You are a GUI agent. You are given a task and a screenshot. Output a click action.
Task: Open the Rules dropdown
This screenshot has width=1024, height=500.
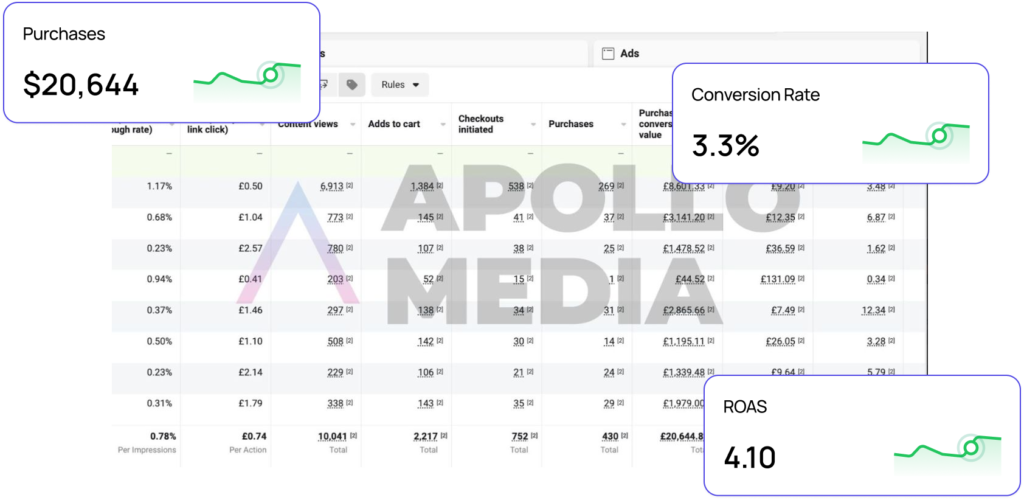click(399, 85)
